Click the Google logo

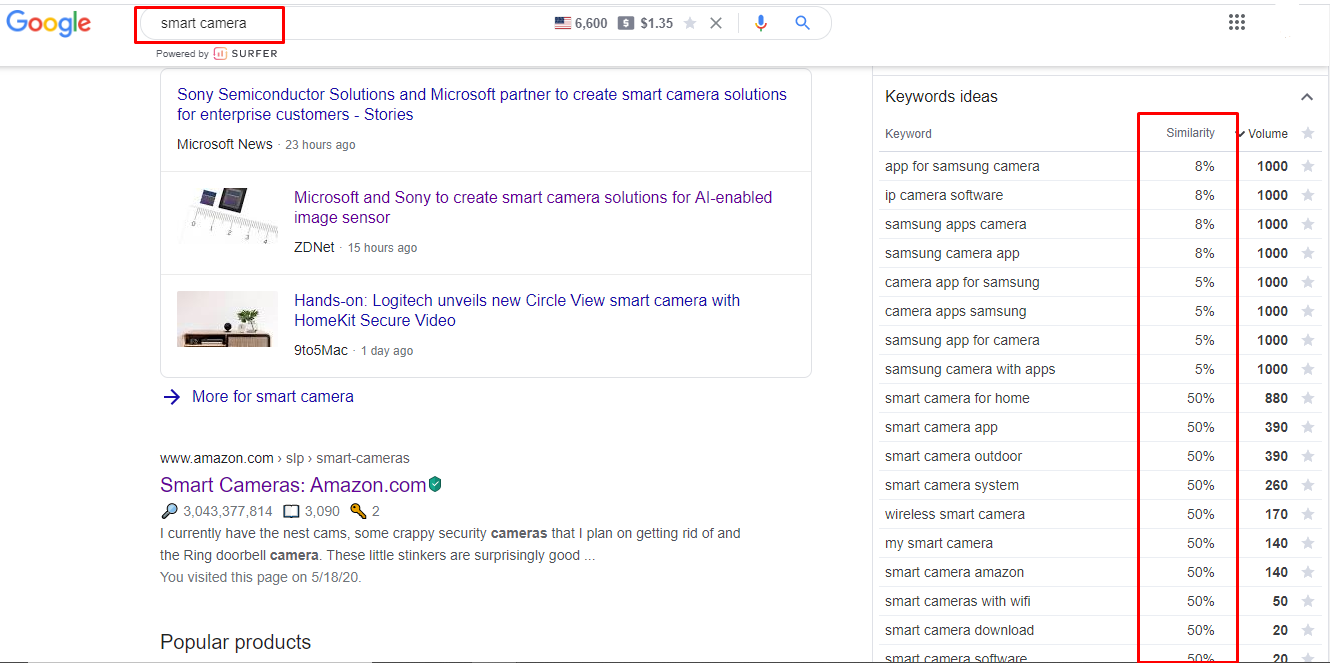pos(48,24)
